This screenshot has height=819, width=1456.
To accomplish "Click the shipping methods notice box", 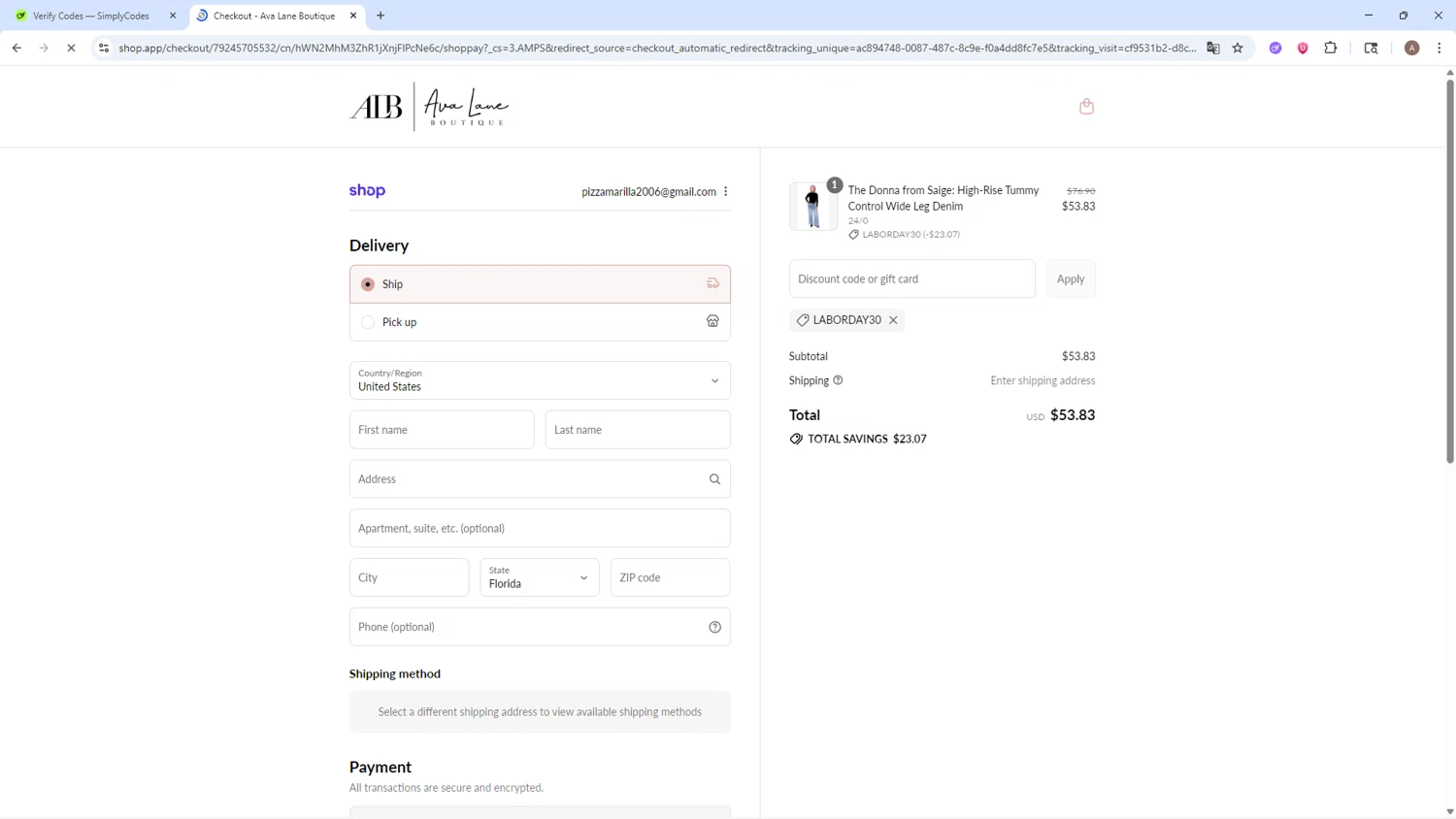I will 540,711.
